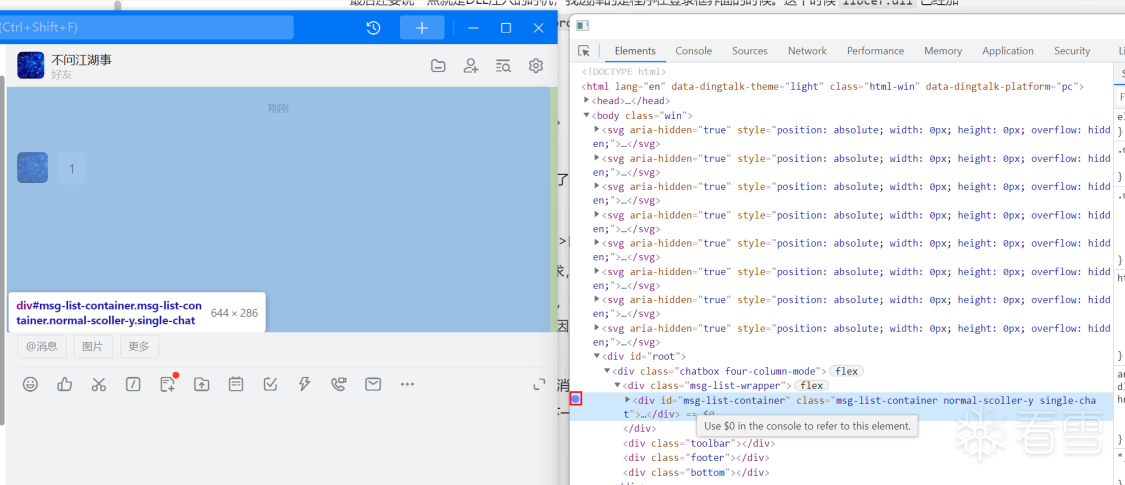
Task: Switch to the Application tab
Action: 1008,51
